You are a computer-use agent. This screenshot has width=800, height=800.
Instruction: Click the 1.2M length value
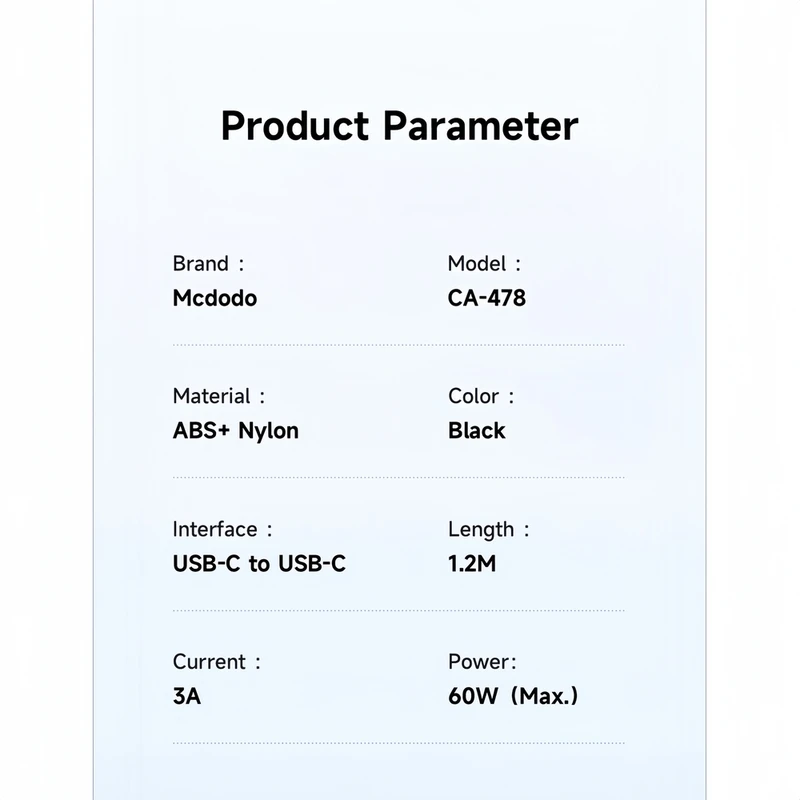(472, 564)
